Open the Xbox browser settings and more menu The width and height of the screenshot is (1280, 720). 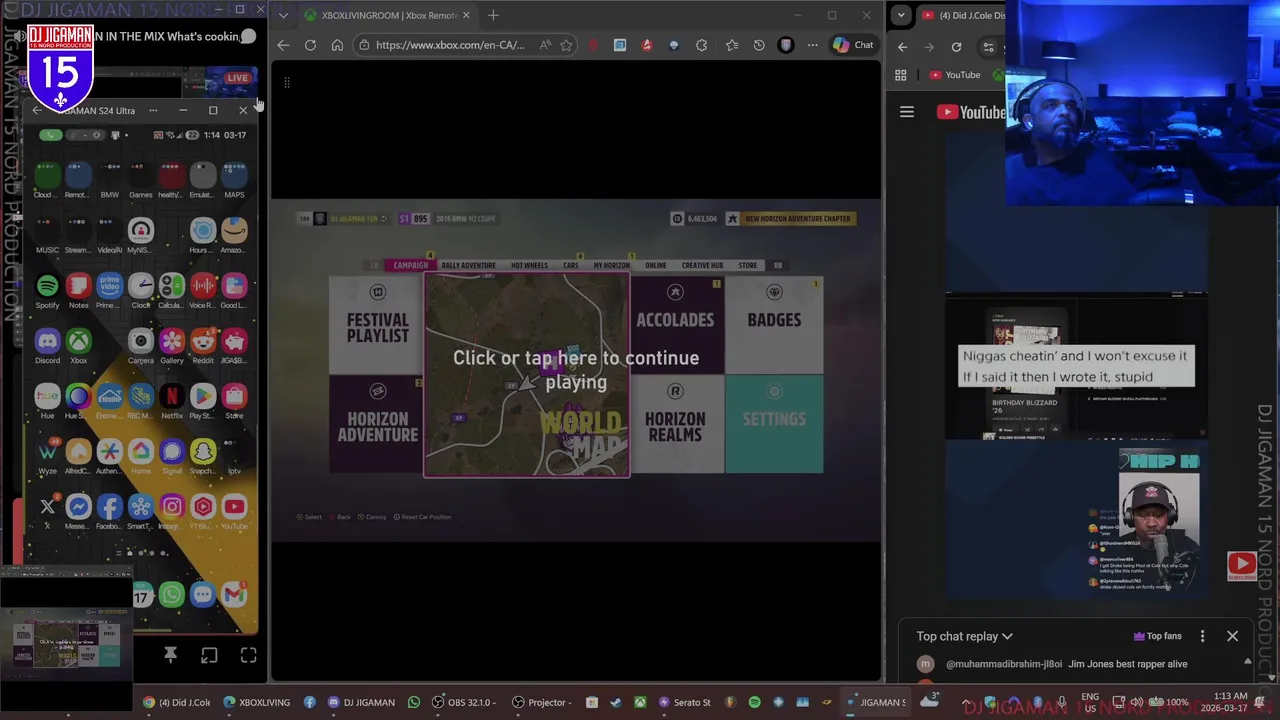[812, 45]
